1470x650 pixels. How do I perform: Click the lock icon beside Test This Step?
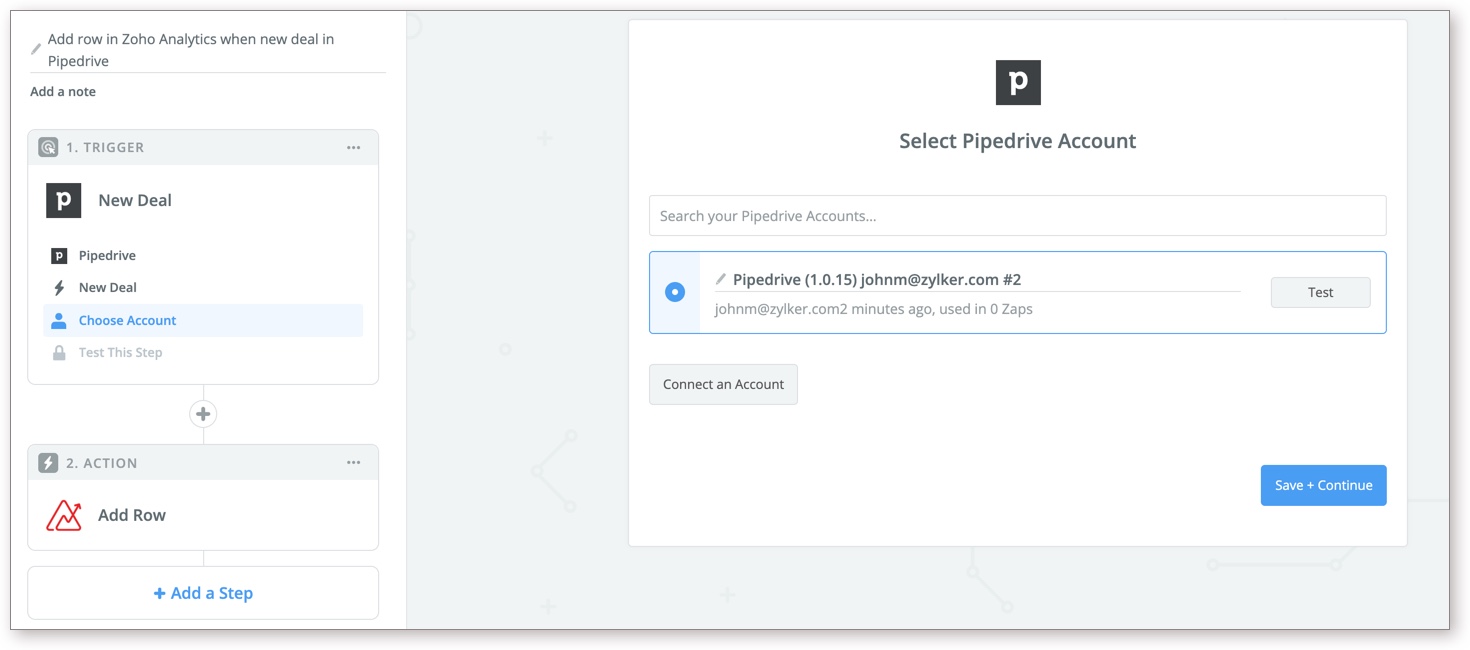click(59, 353)
